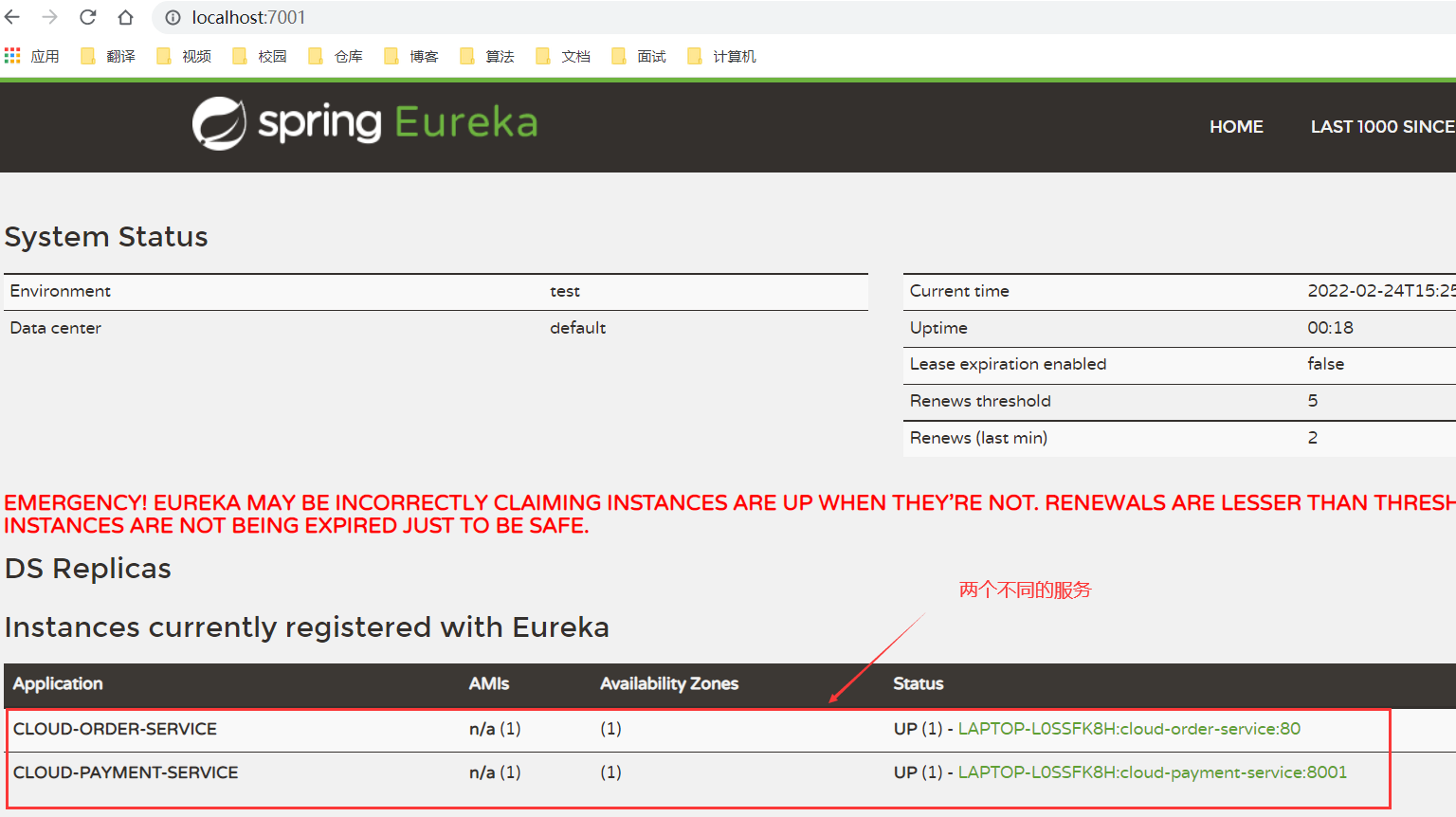Click the red EMERGENCY warning message
Image resolution: width=1456 pixels, height=817 pixels.
(x=730, y=514)
